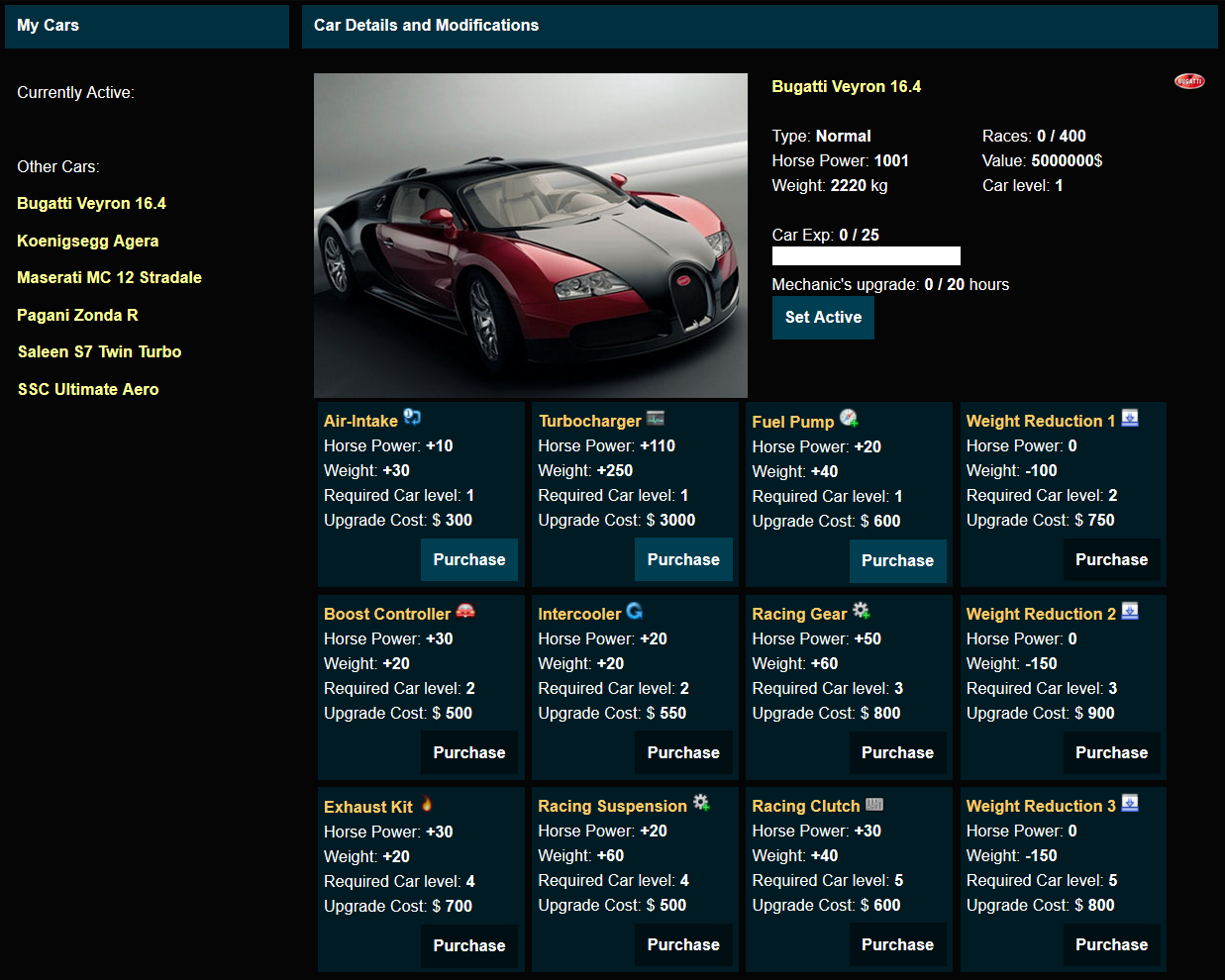Click the Turbocharger upgrade icon
This screenshot has width=1225, height=980.
(x=656, y=419)
